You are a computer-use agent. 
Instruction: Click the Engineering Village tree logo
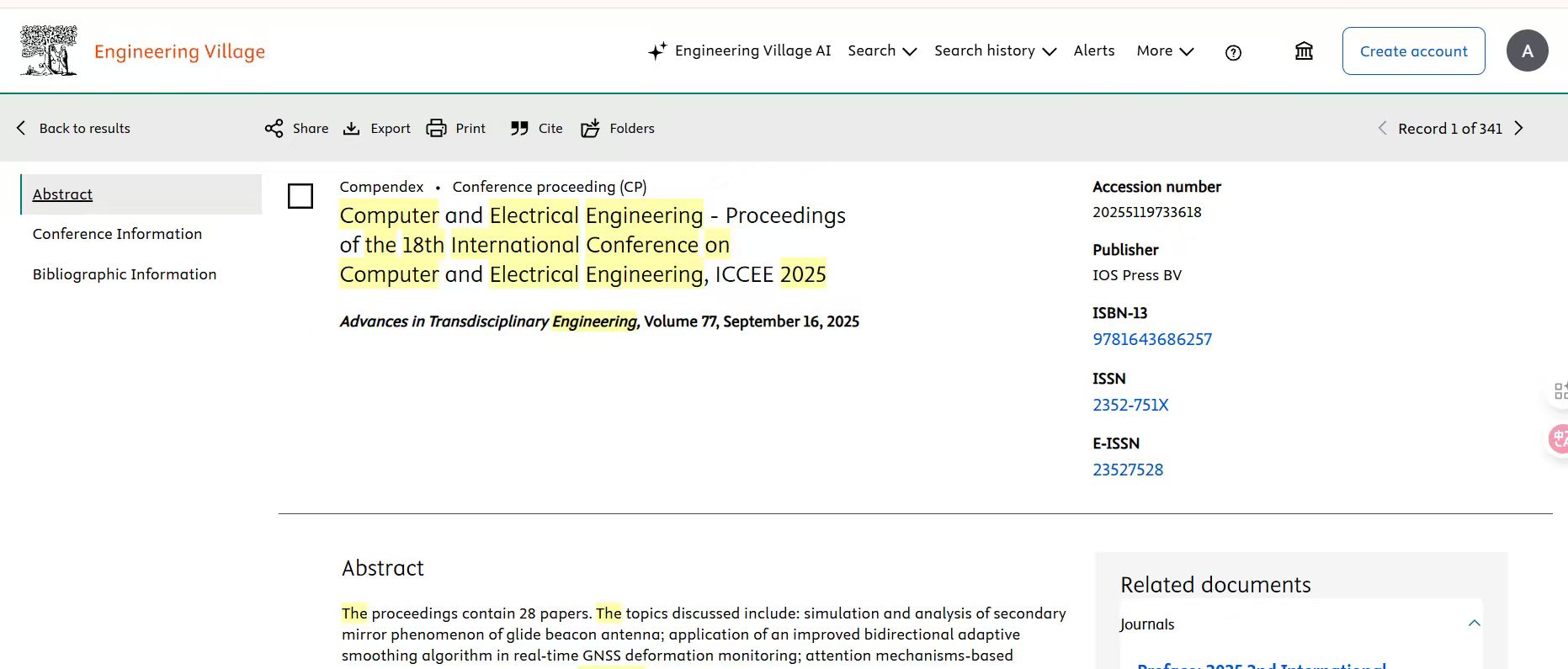pyautogui.click(x=49, y=50)
